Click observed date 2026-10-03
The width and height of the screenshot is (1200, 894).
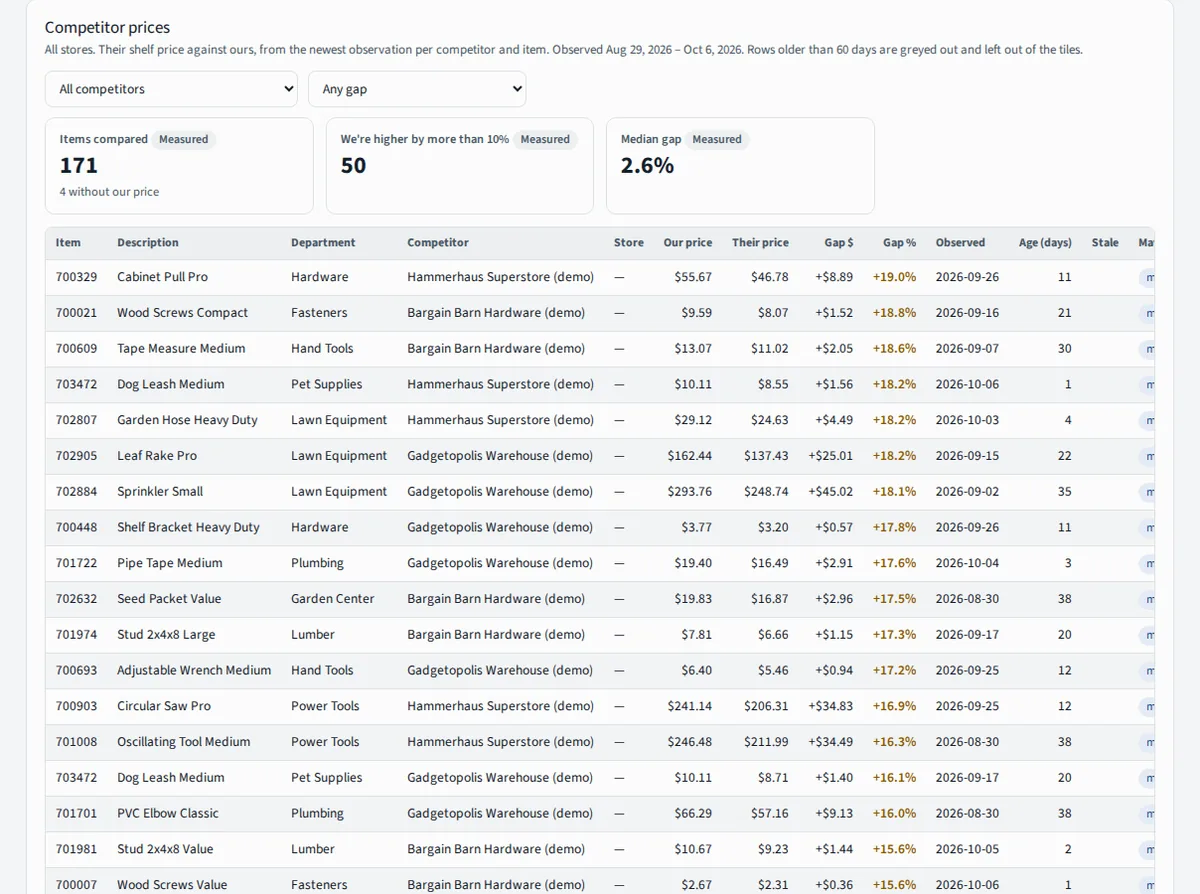click(x=967, y=420)
